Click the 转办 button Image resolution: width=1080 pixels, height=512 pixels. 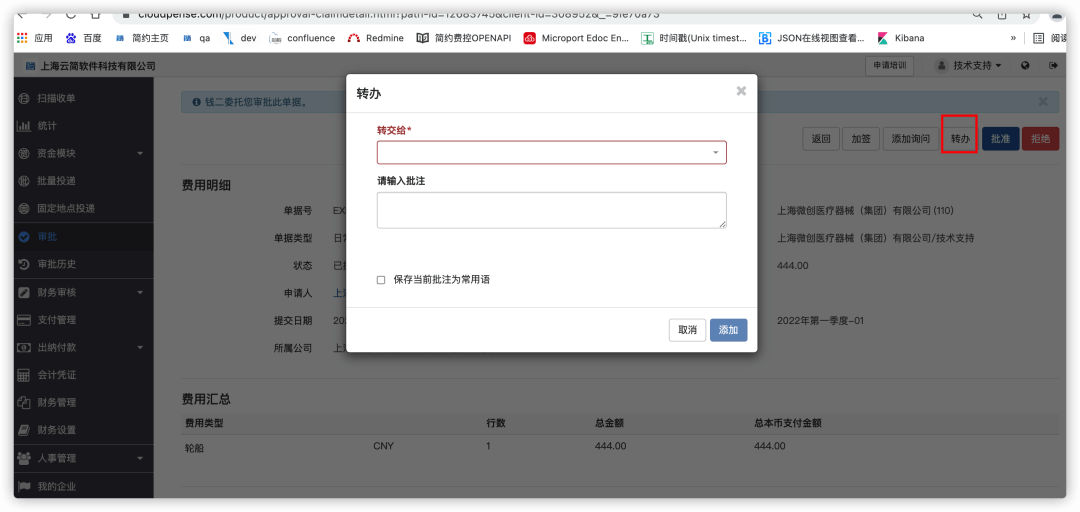pos(960,139)
